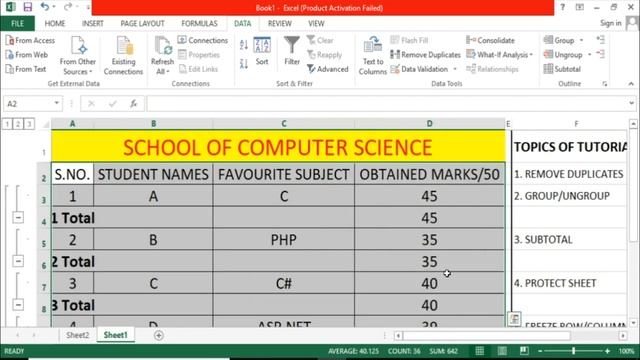Open Ribbon Display Options
Screen dimensions: 640x360
[x=580, y=7]
